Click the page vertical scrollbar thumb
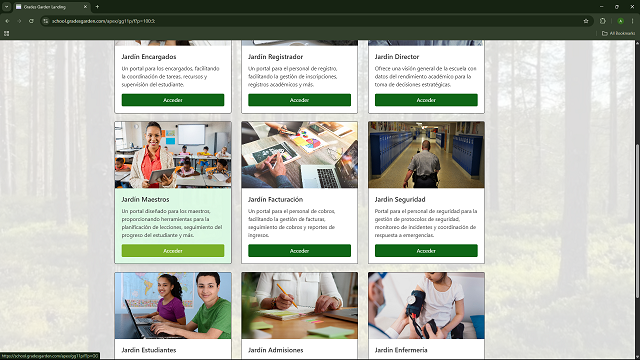Viewport: 640px width, 360px height. 637,220
